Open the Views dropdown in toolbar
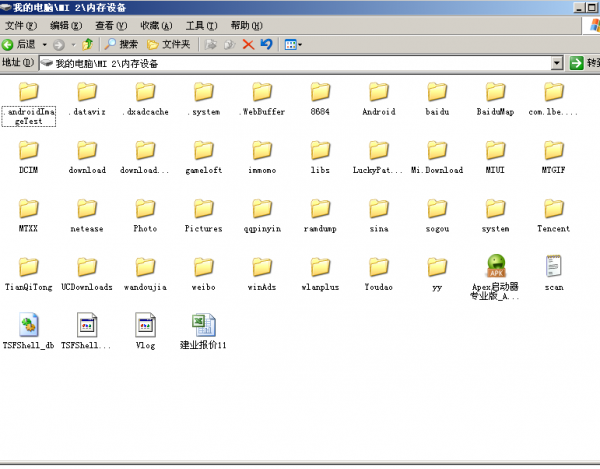600x469 pixels. (293, 44)
